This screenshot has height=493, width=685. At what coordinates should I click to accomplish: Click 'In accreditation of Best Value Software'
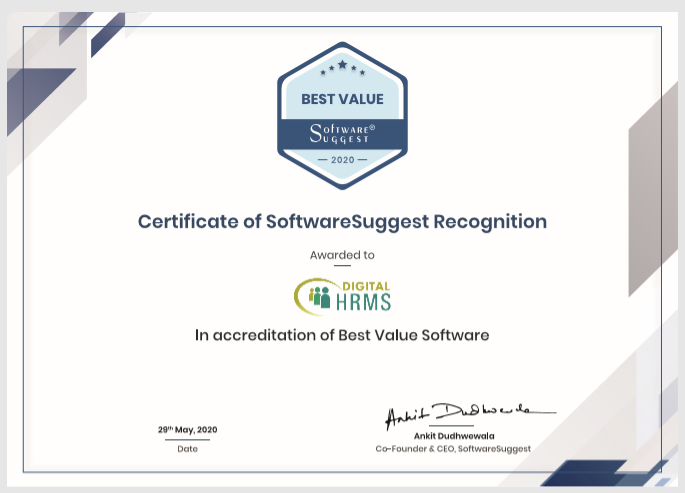342,335
